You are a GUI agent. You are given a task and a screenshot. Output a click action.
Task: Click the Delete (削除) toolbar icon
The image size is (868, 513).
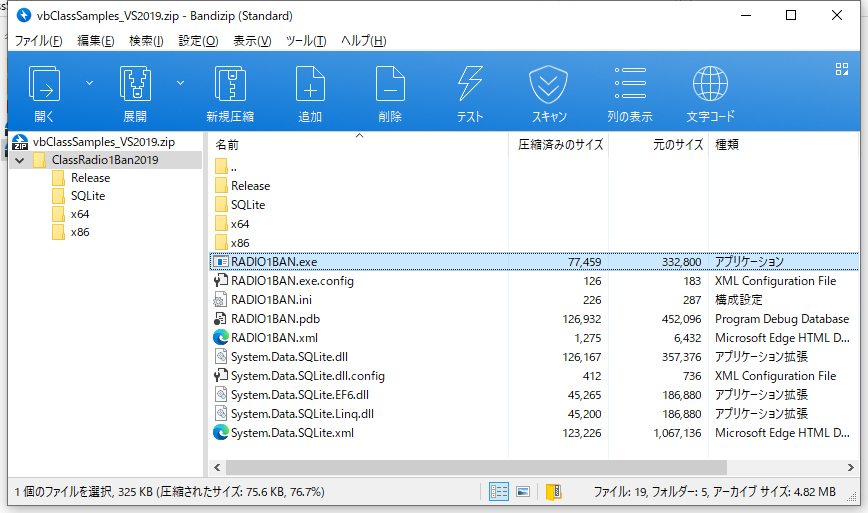pyautogui.click(x=390, y=84)
